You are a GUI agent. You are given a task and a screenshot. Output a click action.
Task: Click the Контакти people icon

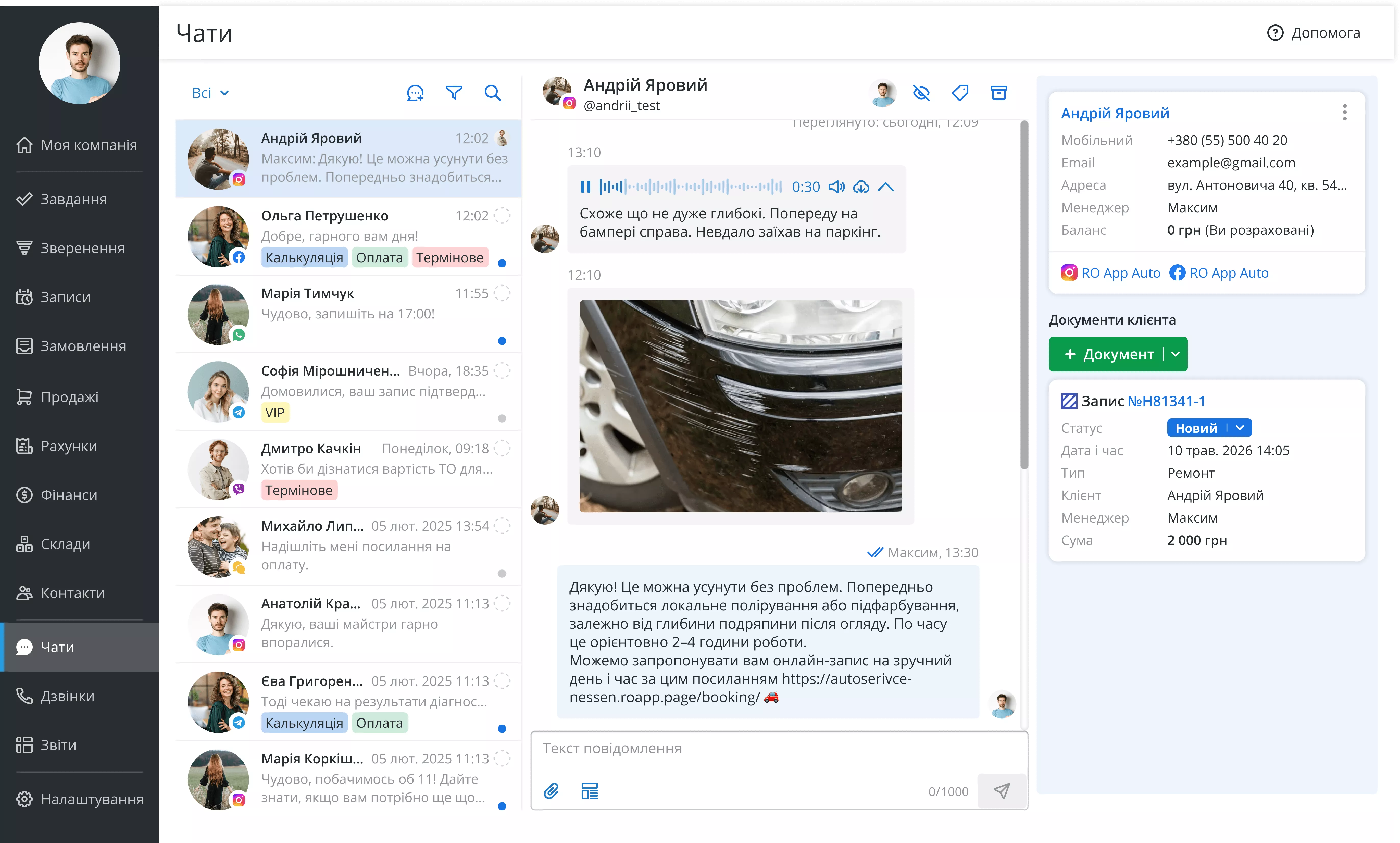tap(24, 593)
